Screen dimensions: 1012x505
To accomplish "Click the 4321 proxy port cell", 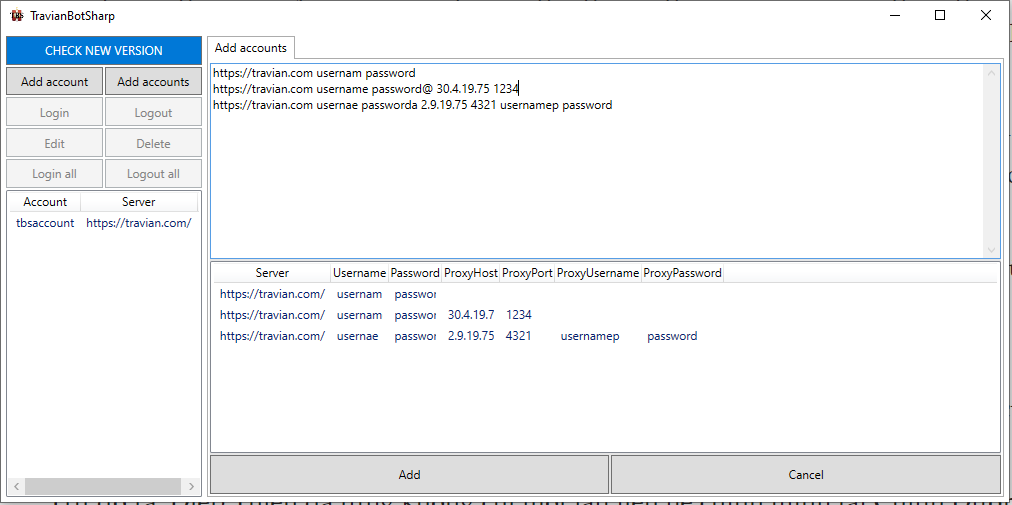I will 519,336.
